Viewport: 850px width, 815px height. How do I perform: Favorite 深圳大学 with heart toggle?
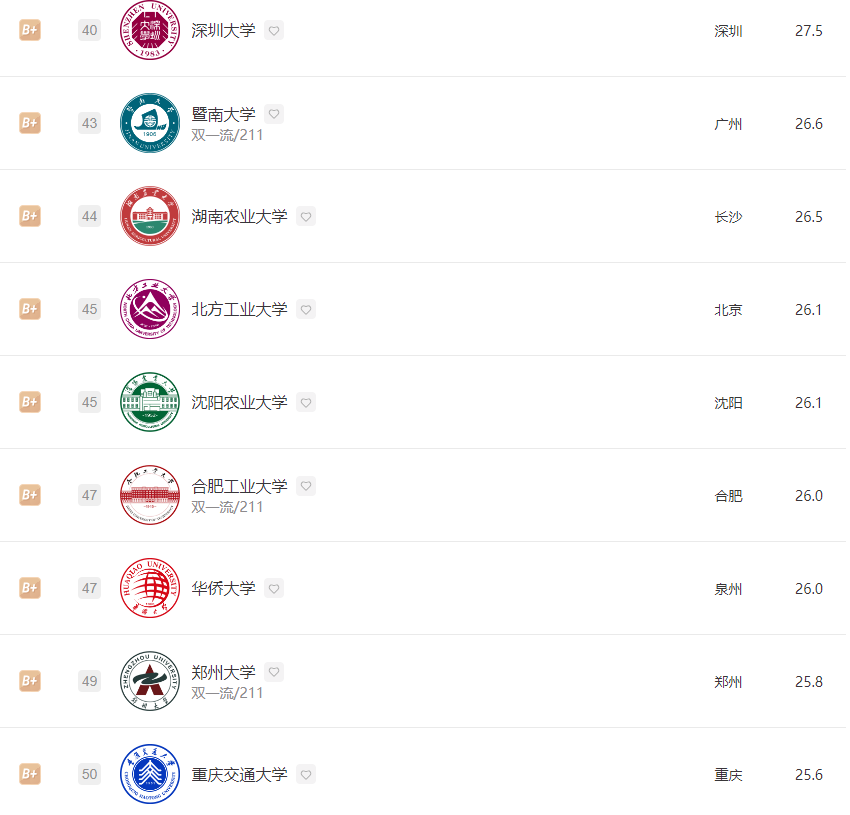click(x=274, y=30)
